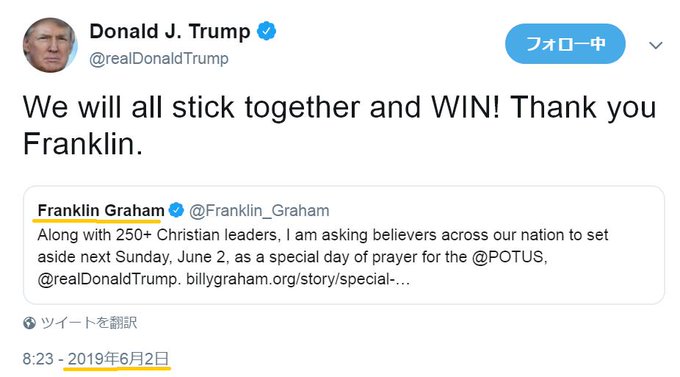This screenshot has height=377, width=680.
Task: Click 'June 2' text in the quoted tweet
Action: [x=201, y=257]
